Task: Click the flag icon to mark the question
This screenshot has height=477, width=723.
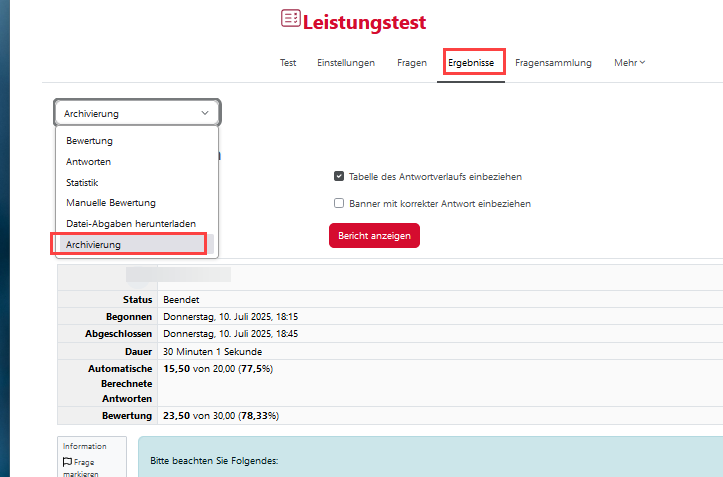Action: (x=67, y=462)
